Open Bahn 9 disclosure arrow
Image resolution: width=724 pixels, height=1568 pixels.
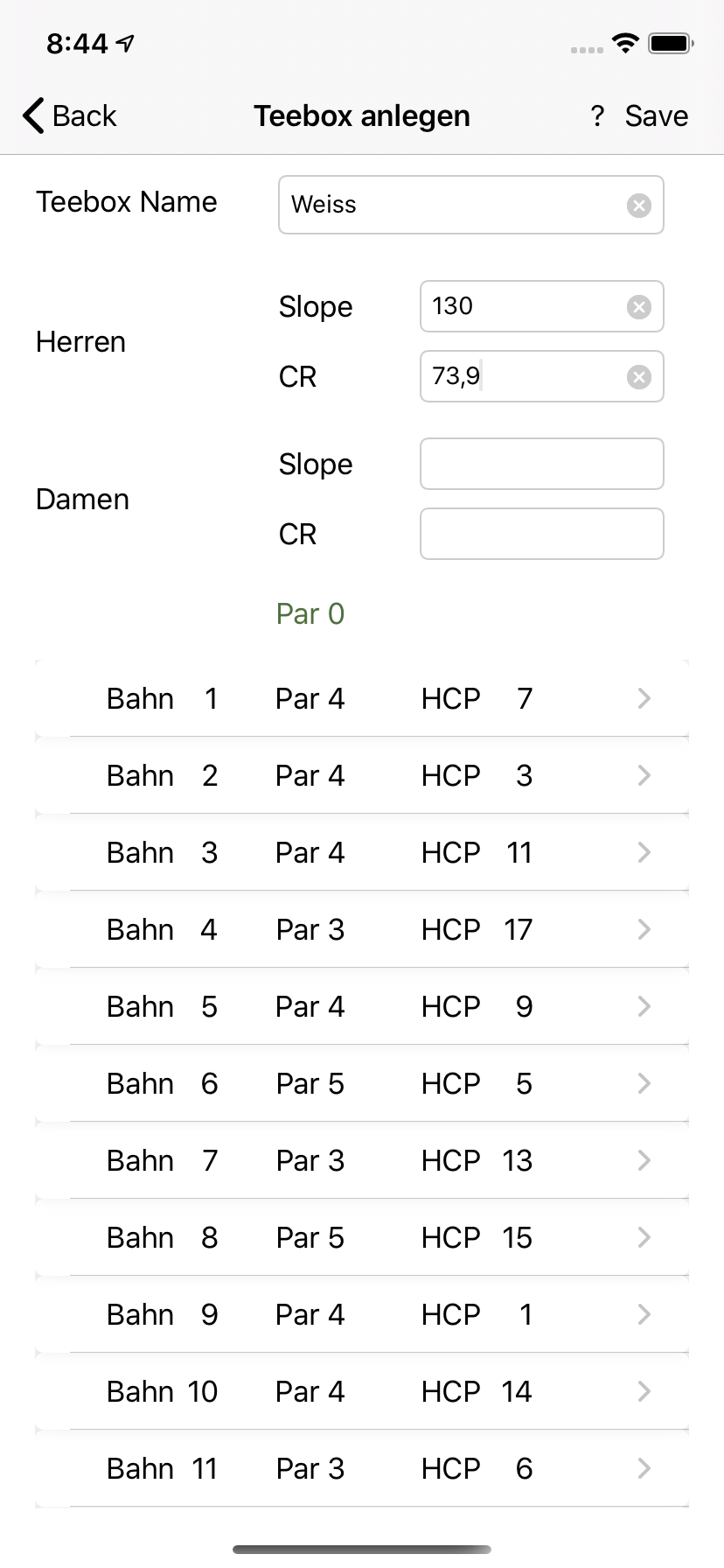point(644,1314)
